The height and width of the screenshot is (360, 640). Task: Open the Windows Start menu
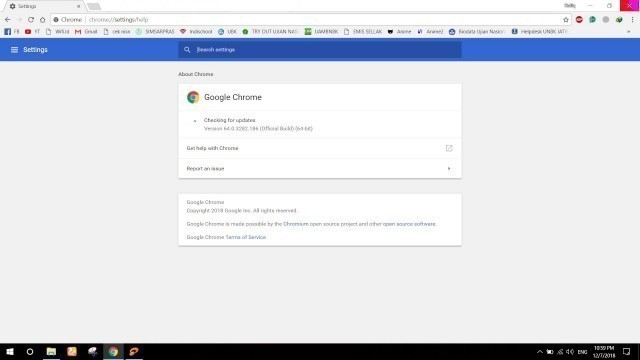[x=9, y=351]
